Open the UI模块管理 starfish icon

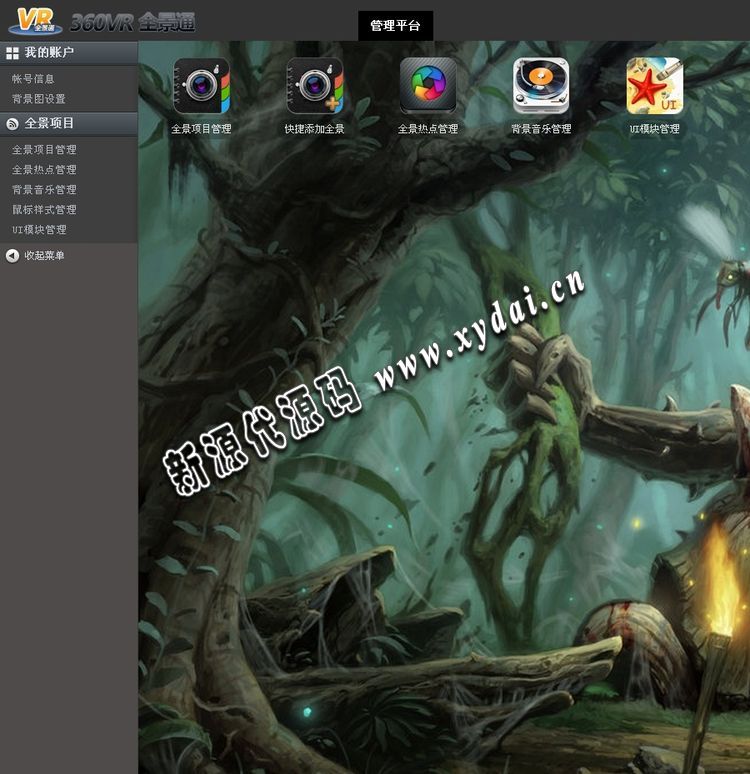(655, 86)
